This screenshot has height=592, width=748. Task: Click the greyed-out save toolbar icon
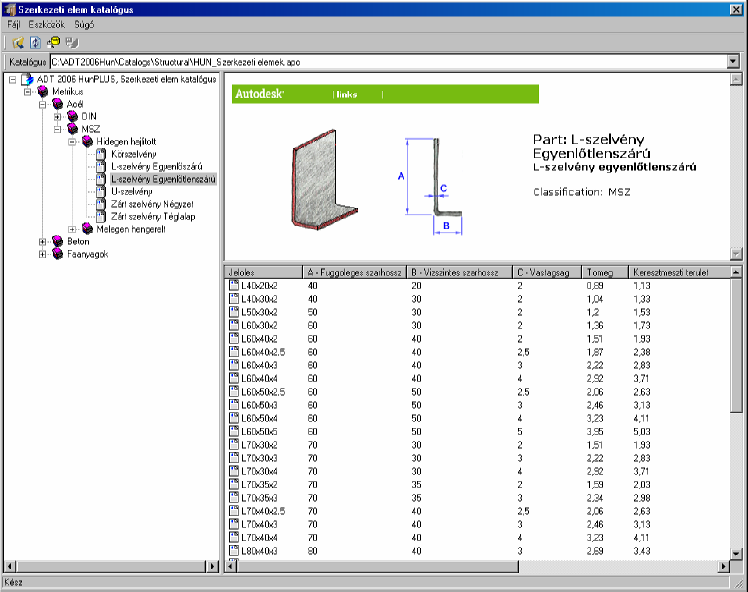pyautogui.click(x=72, y=43)
